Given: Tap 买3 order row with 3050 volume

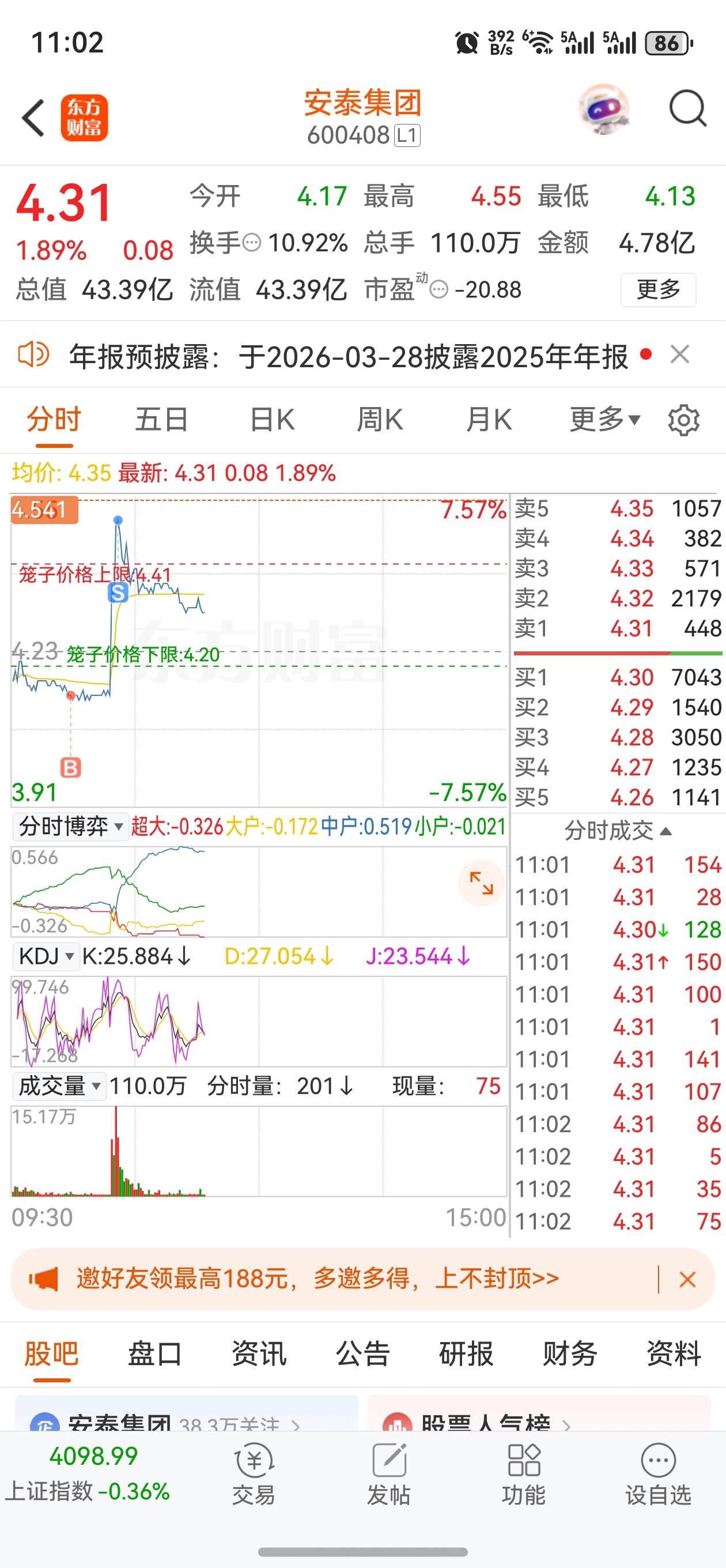Looking at the screenshot, I should click(618, 737).
